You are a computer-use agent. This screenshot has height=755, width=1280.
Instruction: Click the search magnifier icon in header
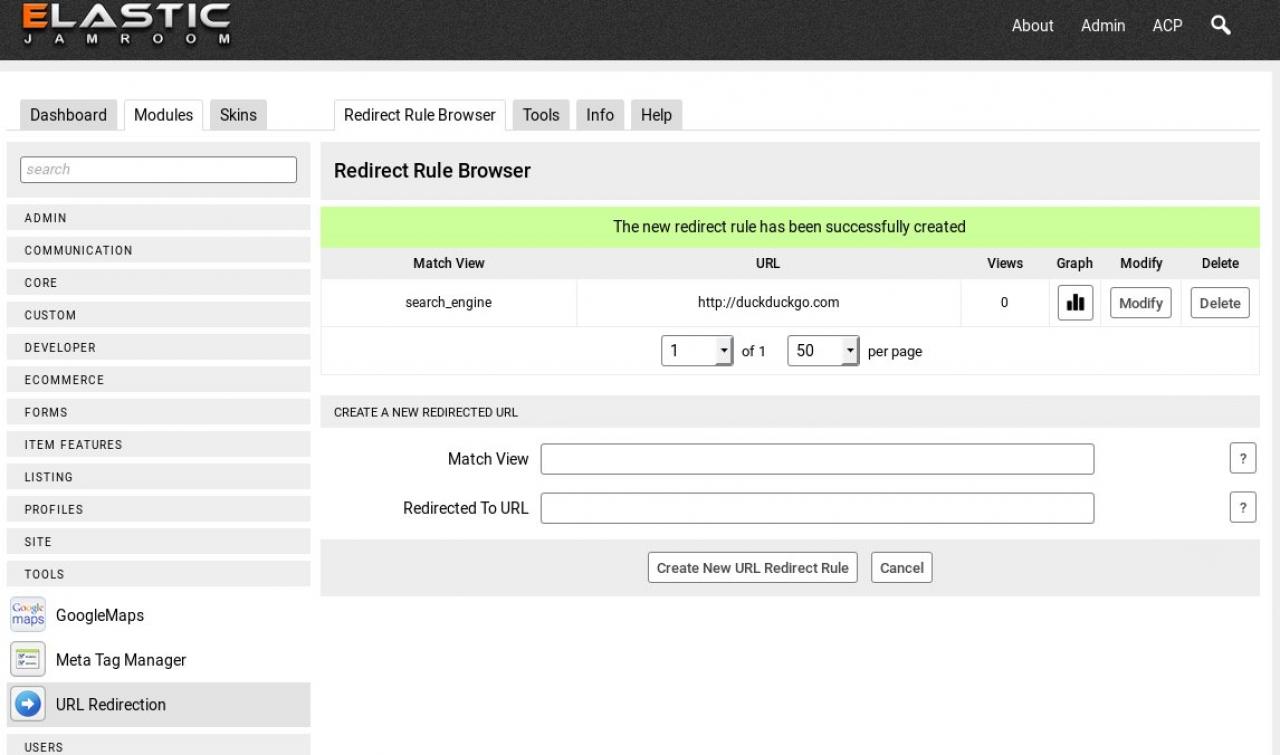[x=1220, y=25]
